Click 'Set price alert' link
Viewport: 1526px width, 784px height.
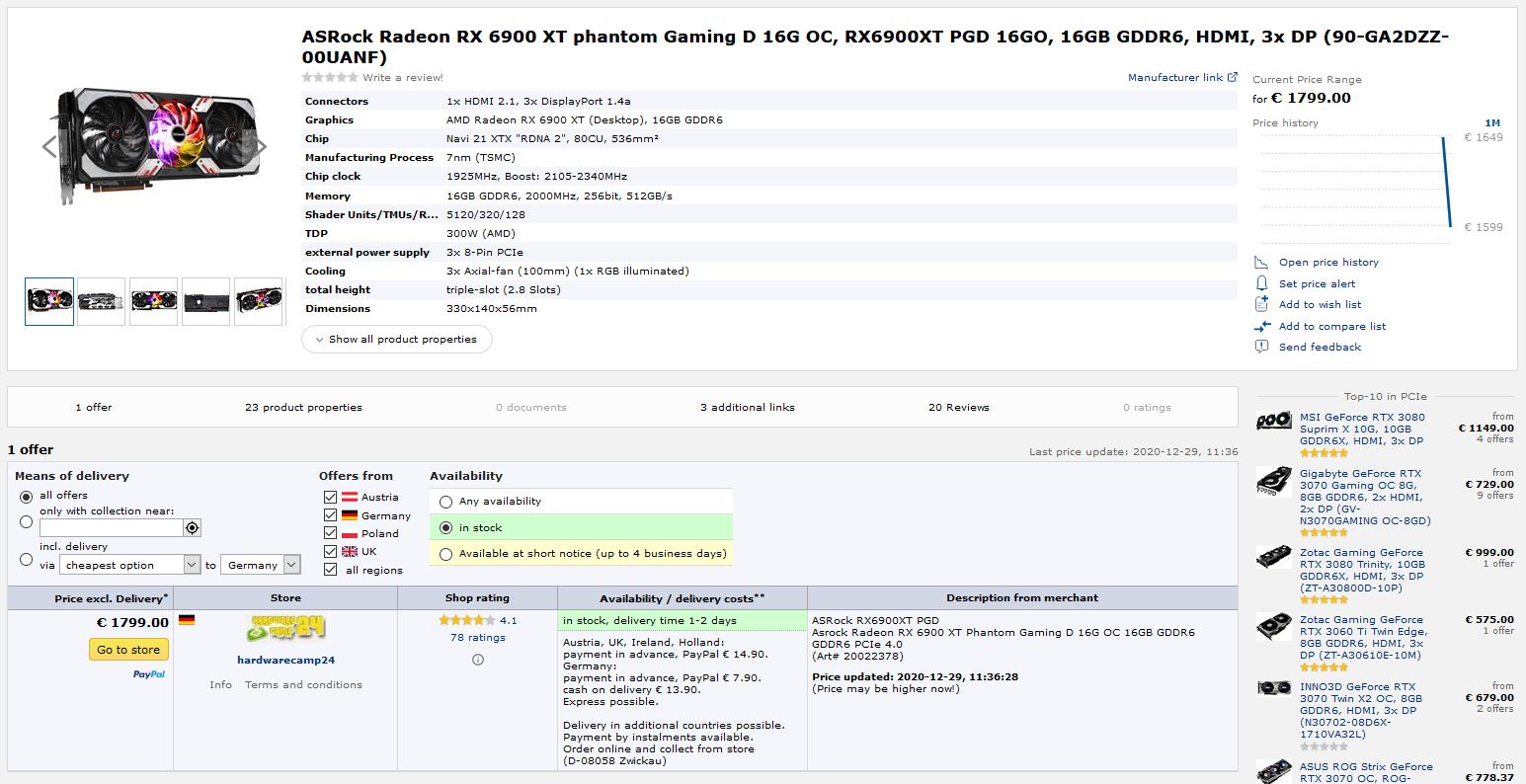coord(1317,283)
